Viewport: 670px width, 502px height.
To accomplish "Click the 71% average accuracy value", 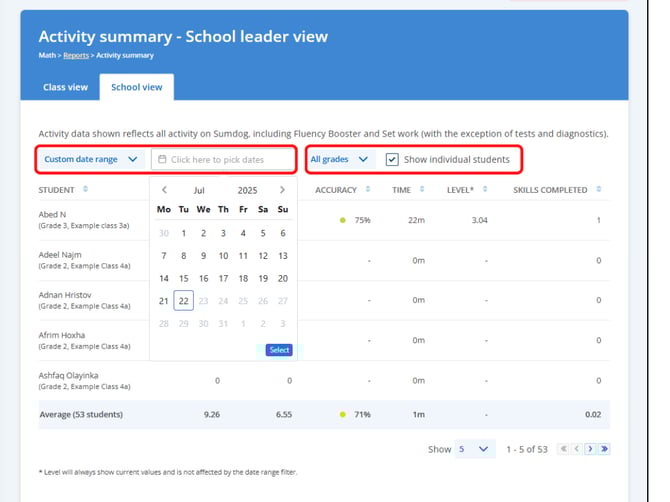I will click(x=362, y=414).
